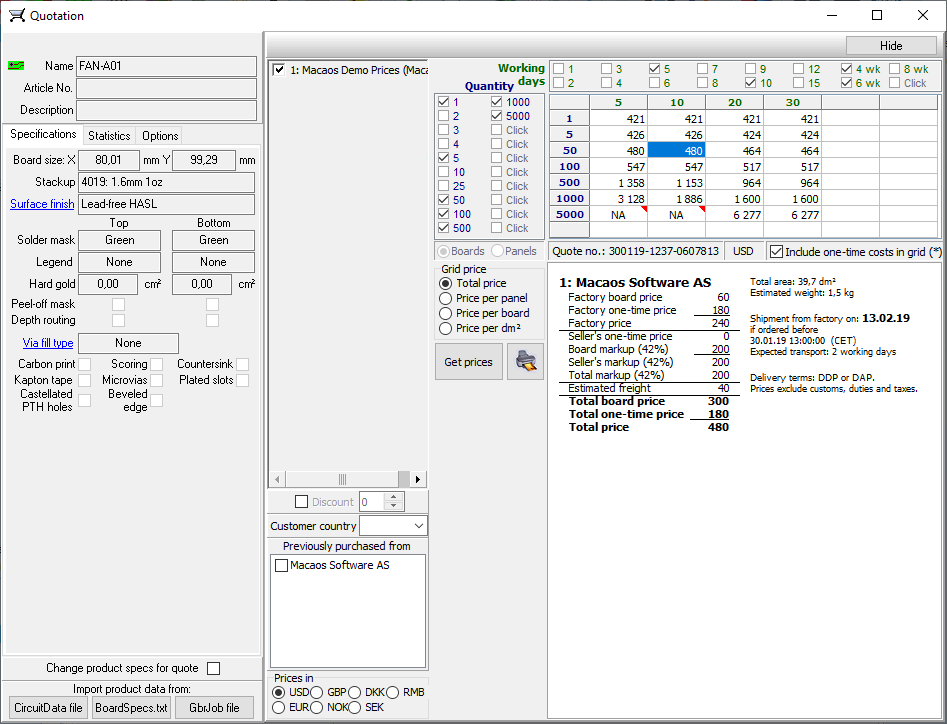Enable the Carbon print checkbox
The height and width of the screenshot is (724, 947).
pos(85,364)
